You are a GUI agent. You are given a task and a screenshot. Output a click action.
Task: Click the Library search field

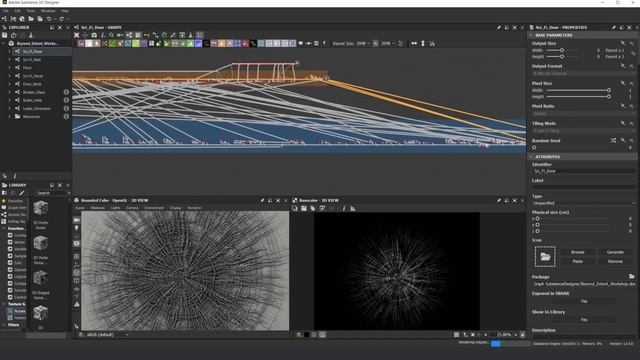(x=51, y=193)
